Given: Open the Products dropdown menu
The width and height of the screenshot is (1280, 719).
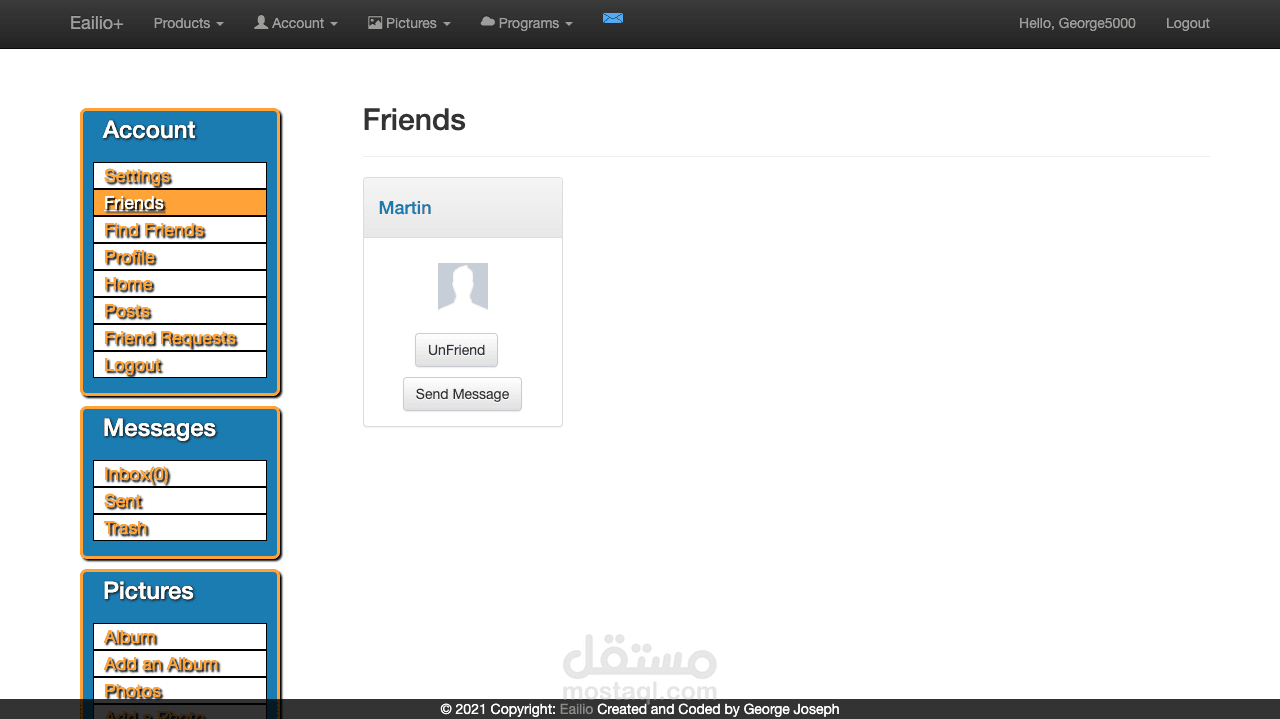Looking at the screenshot, I should (188, 23).
